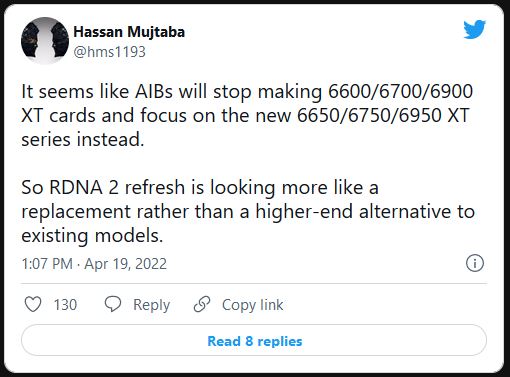510x377 pixels.
Task: Click the words 'series instead.'
Action: point(83,139)
